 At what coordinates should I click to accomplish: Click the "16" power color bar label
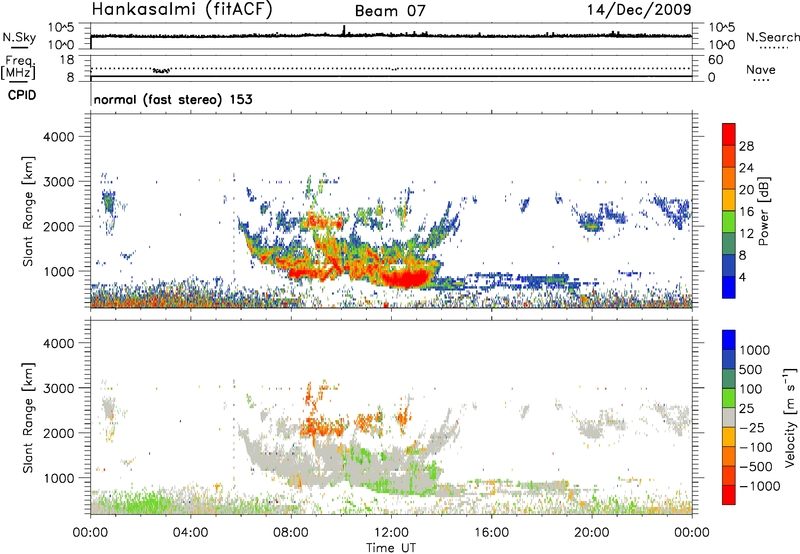pyautogui.click(x=746, y=212)
